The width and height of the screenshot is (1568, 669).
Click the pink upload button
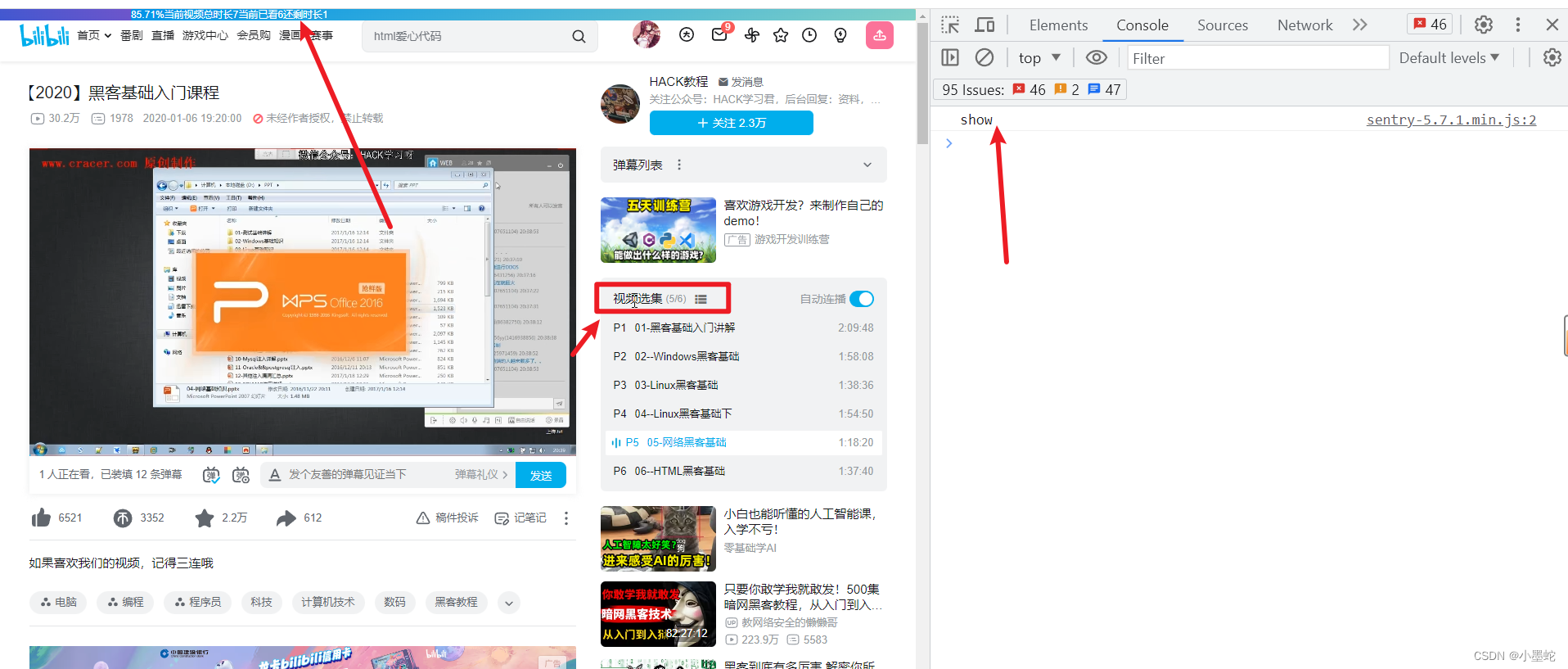coord(880,35)
